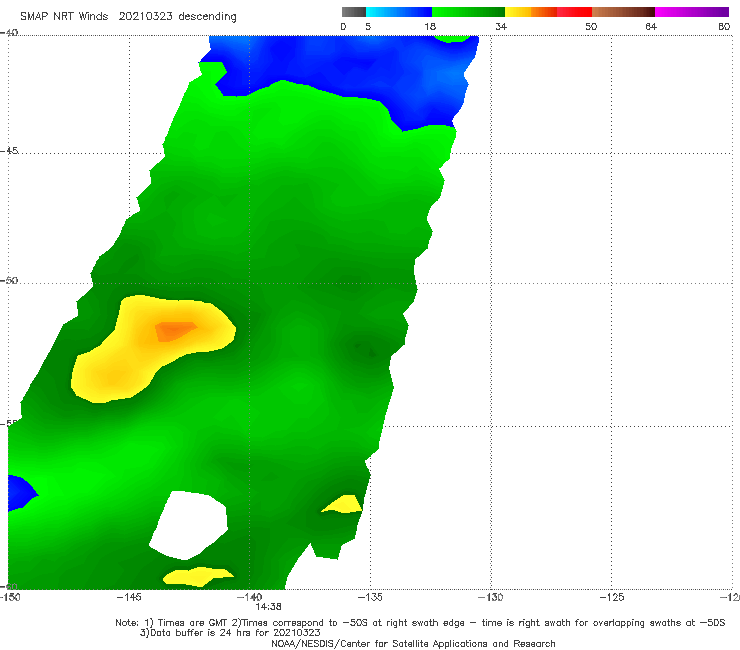Click the longitude label '-130'
This screenshot has width=740, height=650.
point(490,597)
